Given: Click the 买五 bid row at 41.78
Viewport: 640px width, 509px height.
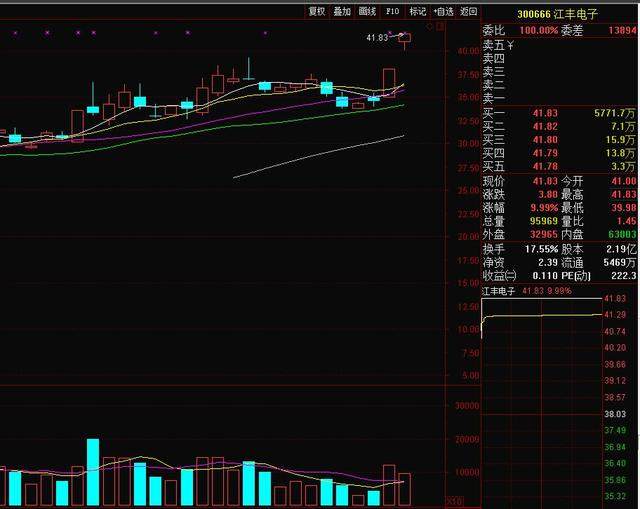Looking at the screenshot, I should 558,166.
